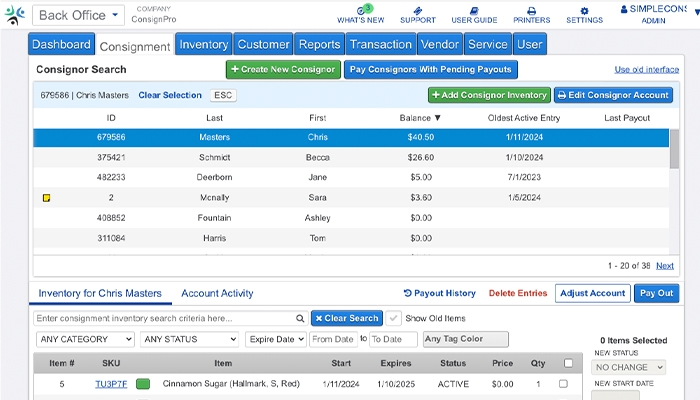
Task: Check the select-all checkbox in inventory header
Action: pos(568,363)
